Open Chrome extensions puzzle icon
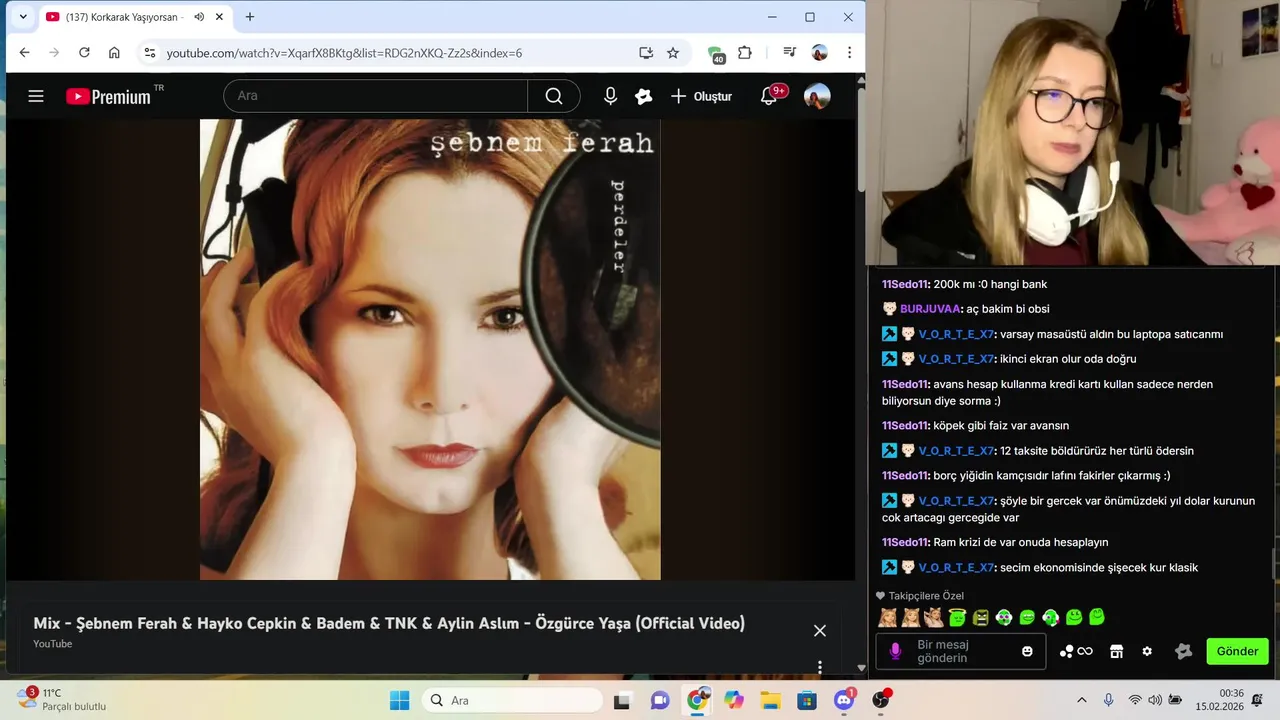1280x720 pixels. [x=745, y=52]
